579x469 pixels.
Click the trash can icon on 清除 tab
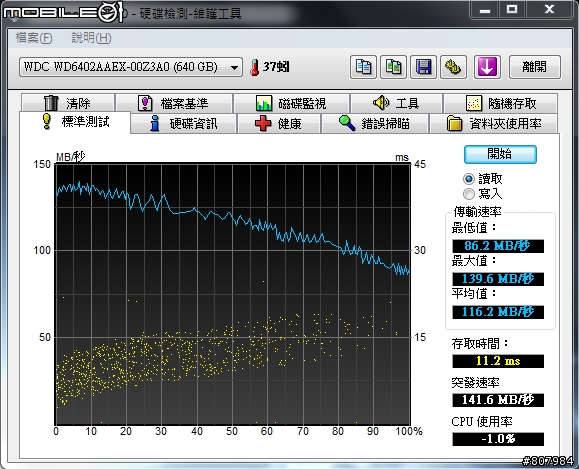click(x=51, y=103)
